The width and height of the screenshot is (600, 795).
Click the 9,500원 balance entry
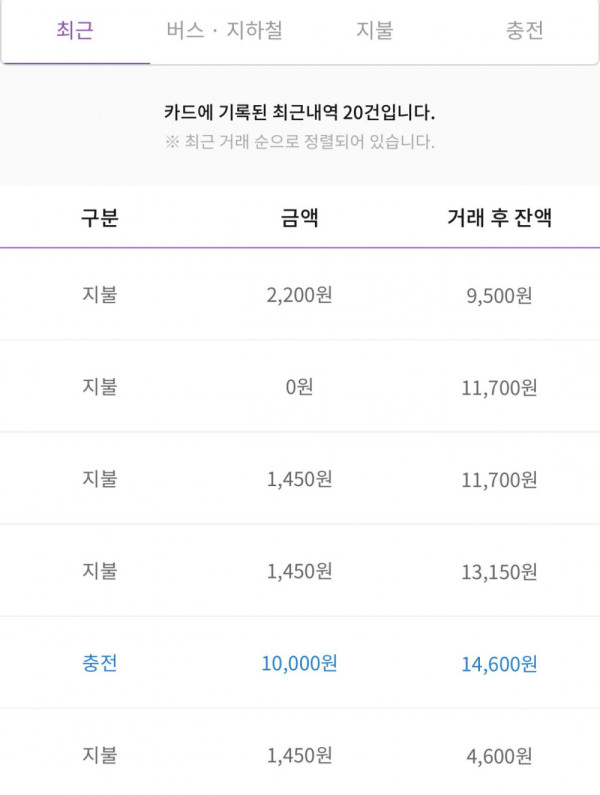(x=500, y=296)
